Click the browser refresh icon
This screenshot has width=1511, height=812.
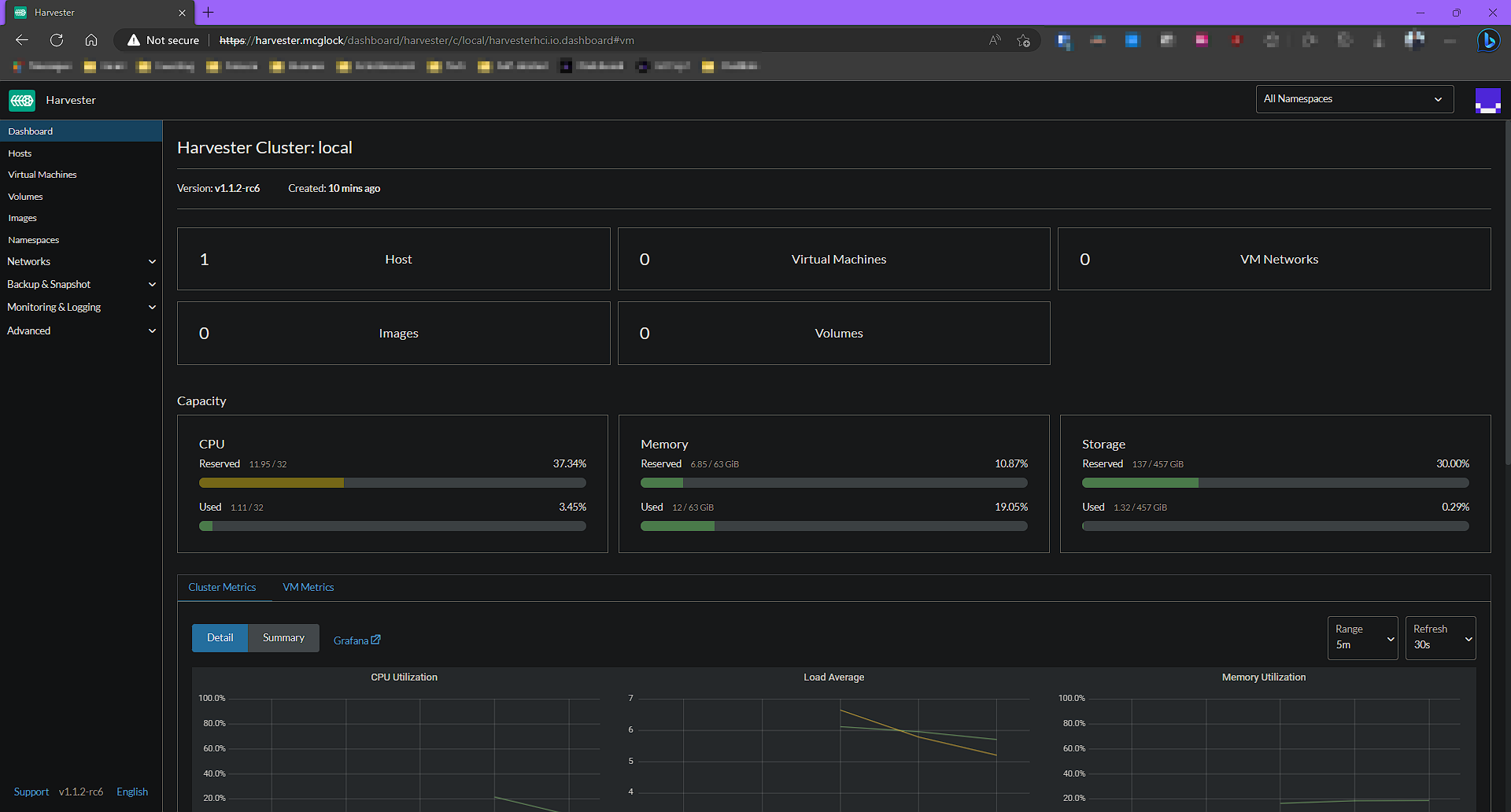point(57,40)
